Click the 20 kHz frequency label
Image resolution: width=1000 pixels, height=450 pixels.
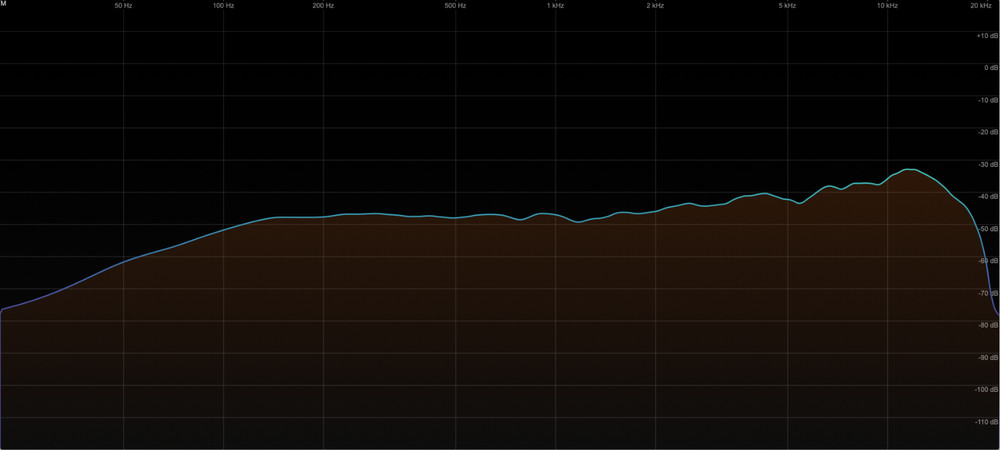pyautogui.click(x=981, y=6)
